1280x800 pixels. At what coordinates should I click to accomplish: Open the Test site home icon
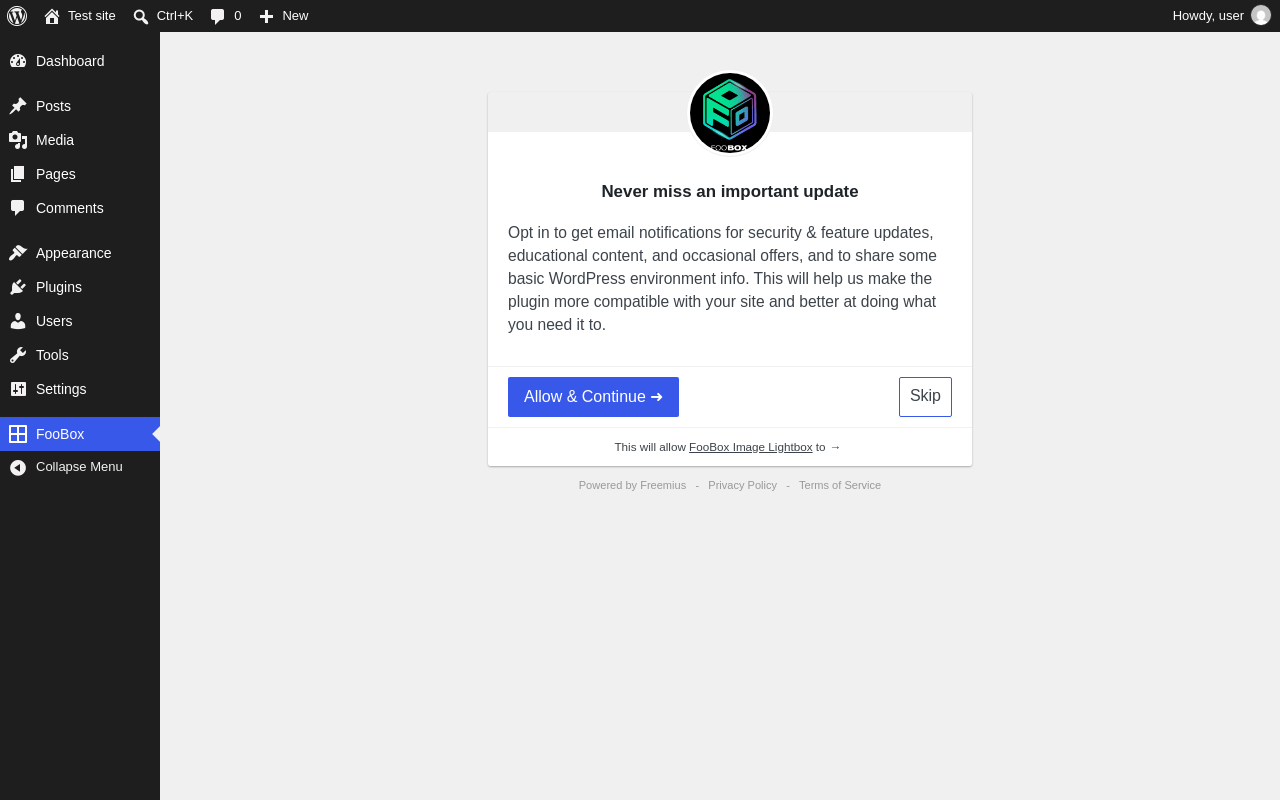click(52, 16)
